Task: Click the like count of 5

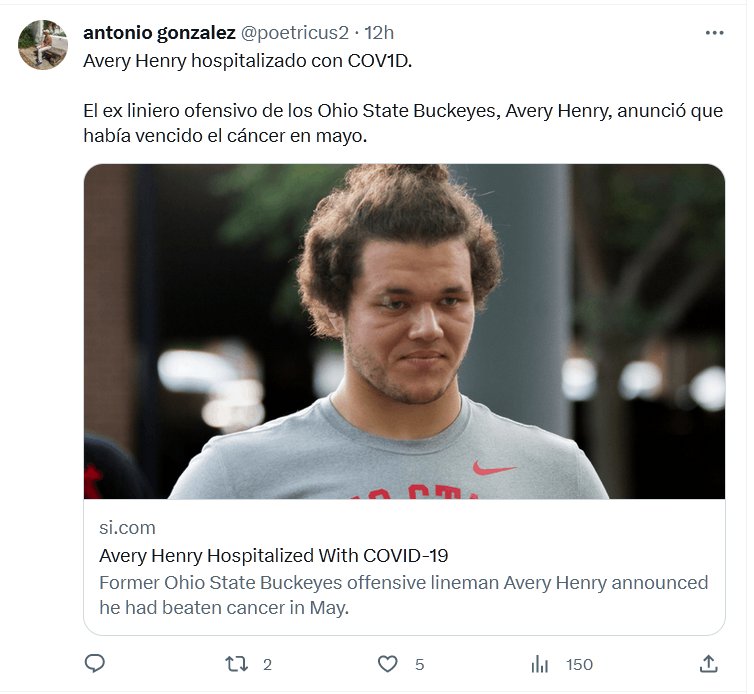Action: point(419,664)
